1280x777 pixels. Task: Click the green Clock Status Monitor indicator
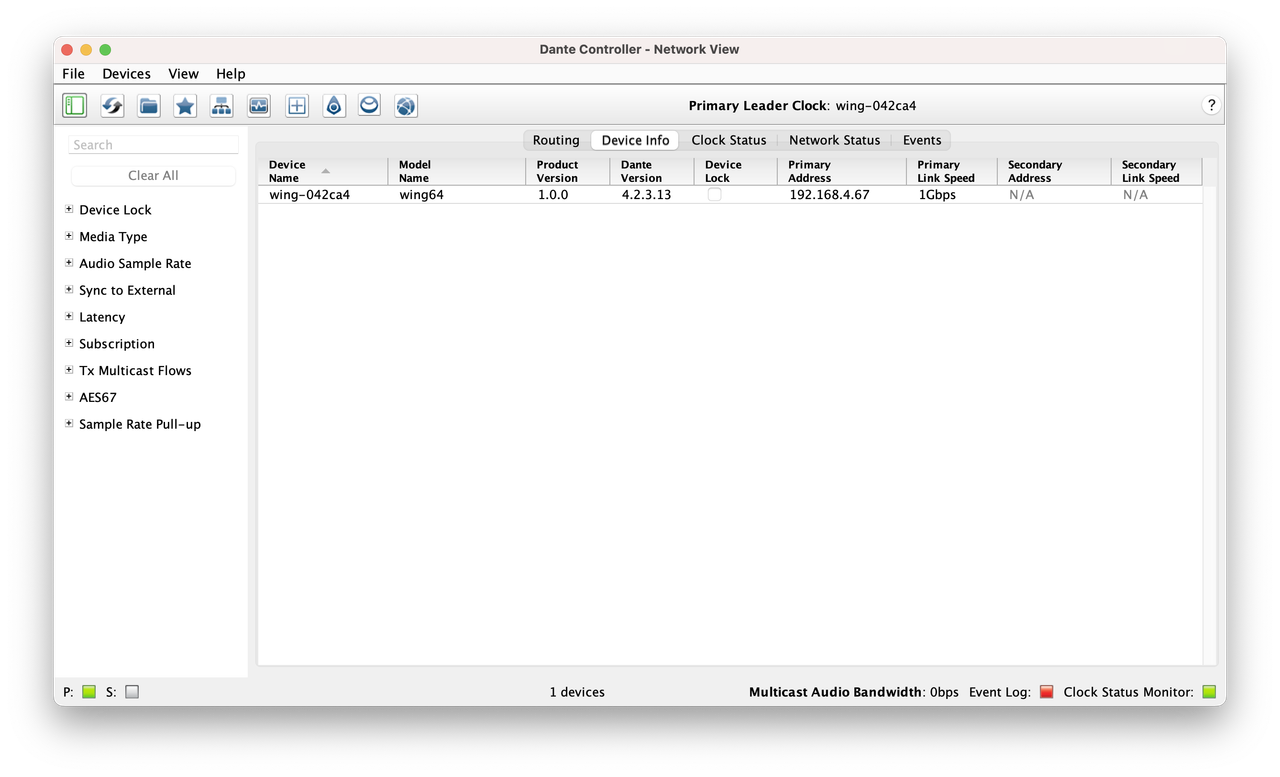coord(1209,691)
